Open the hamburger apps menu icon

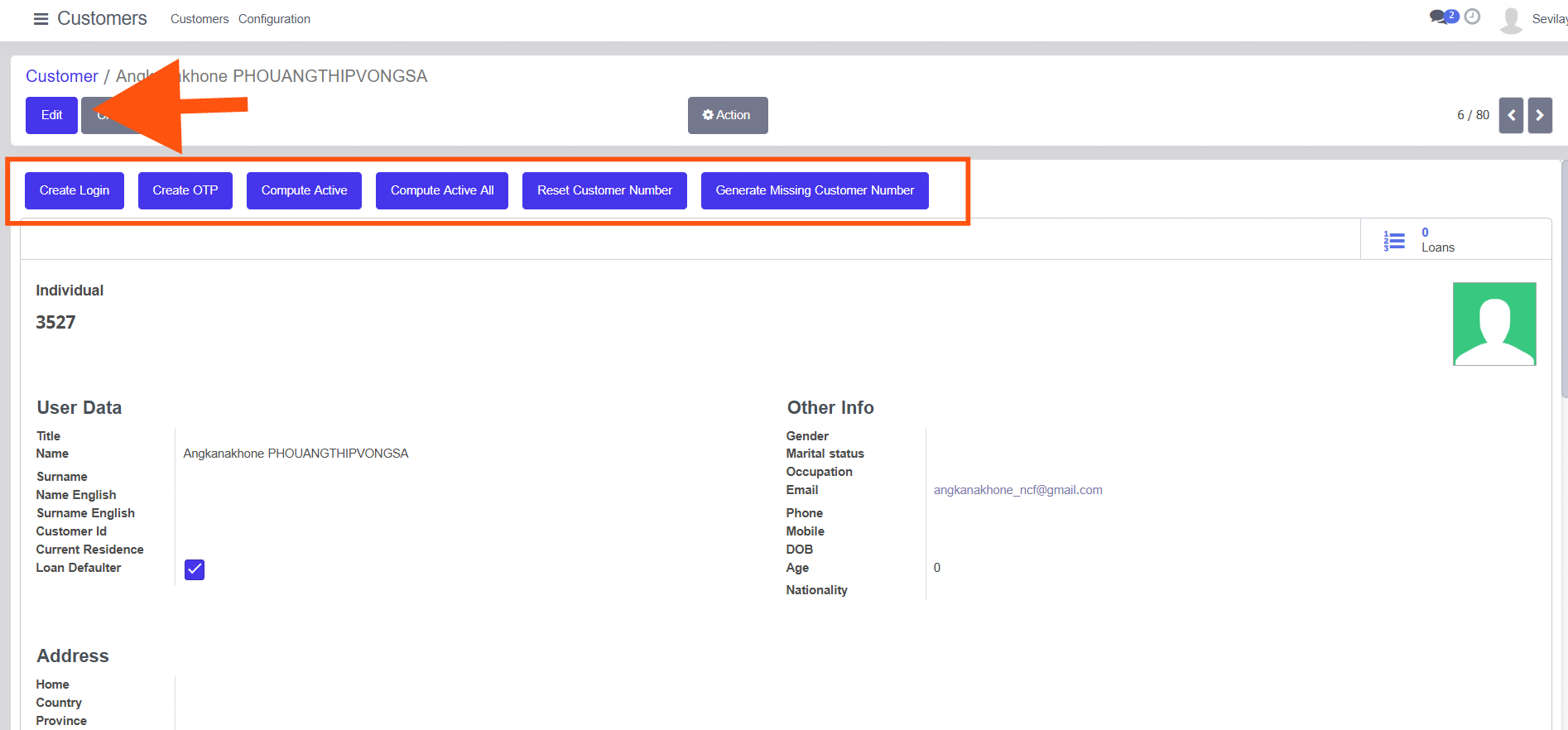pyautogui.click(x=41, y=19)
